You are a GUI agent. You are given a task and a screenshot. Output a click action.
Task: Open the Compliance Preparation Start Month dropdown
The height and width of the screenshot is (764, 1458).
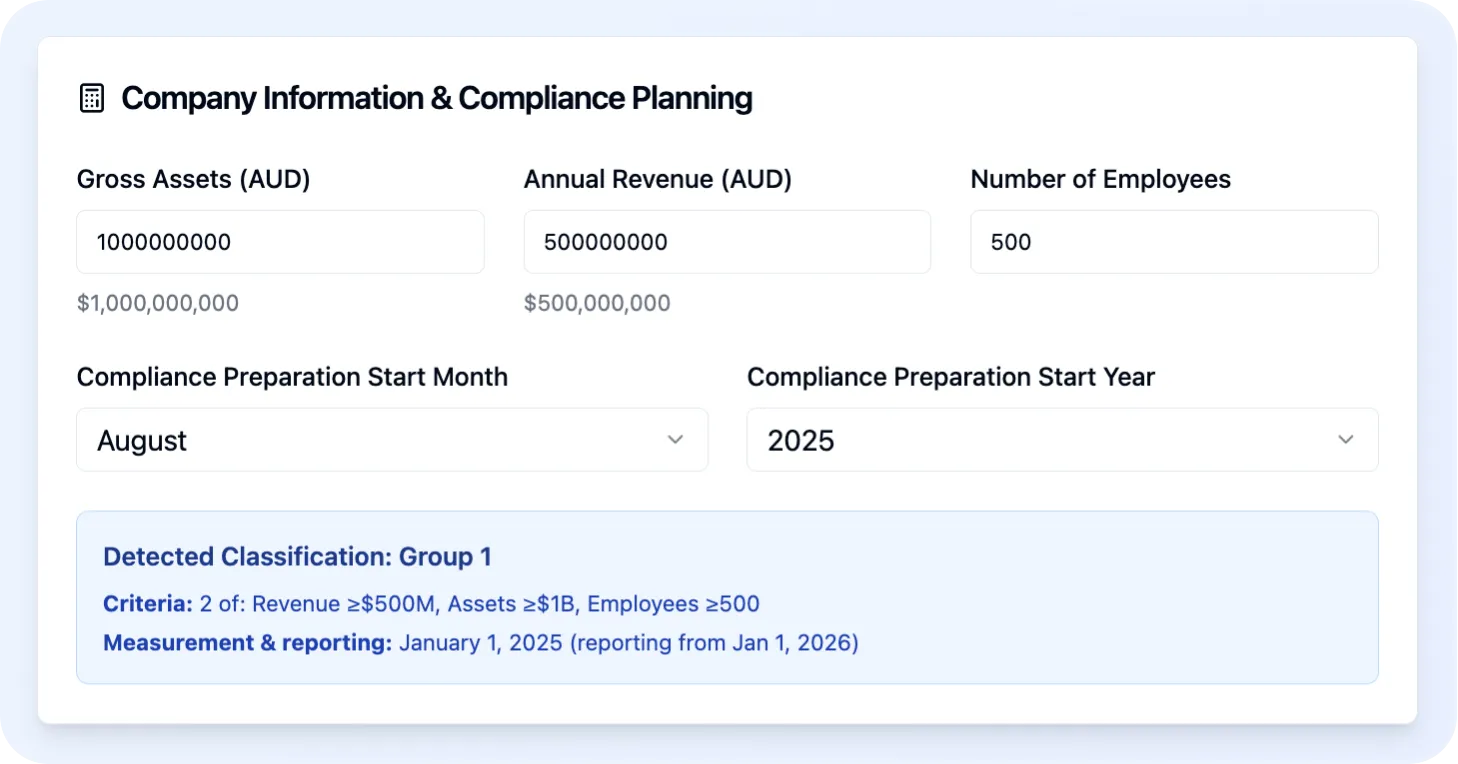click(x=392, y=440)
